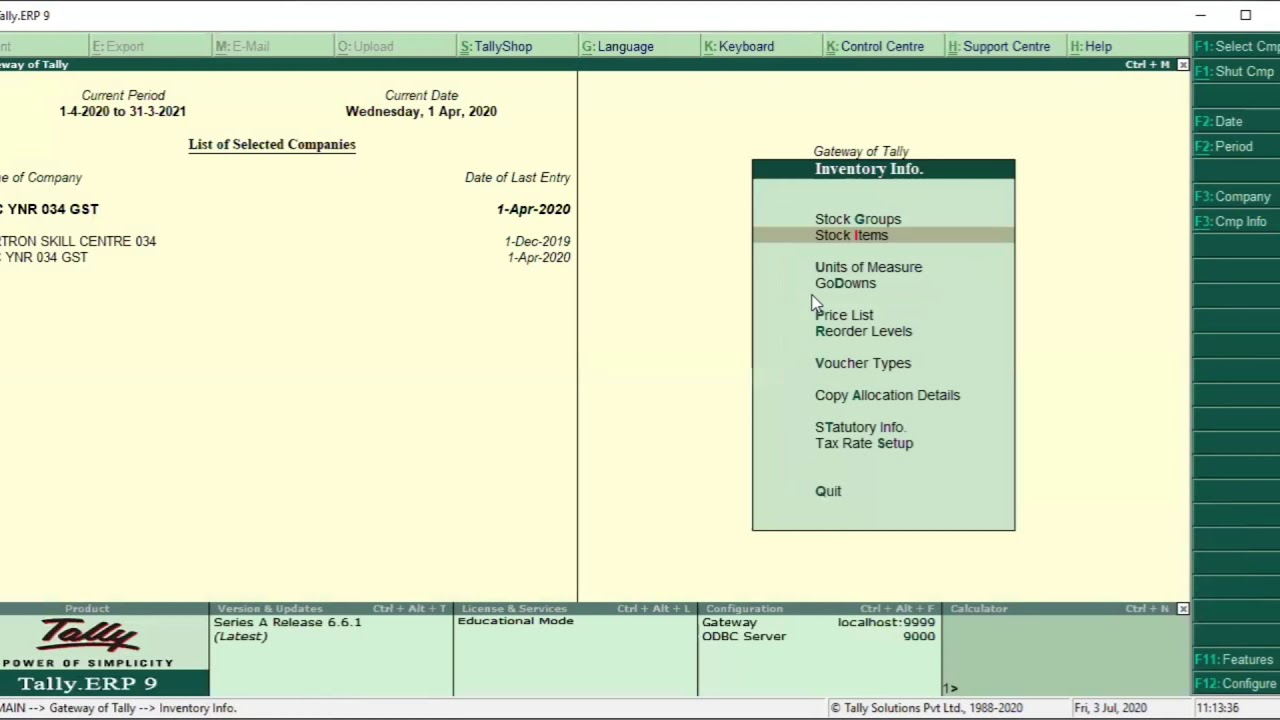Click Quit in Inventory Info menu
The width and height of the screenshot is (1280, 720).
[x=828, y=491]
